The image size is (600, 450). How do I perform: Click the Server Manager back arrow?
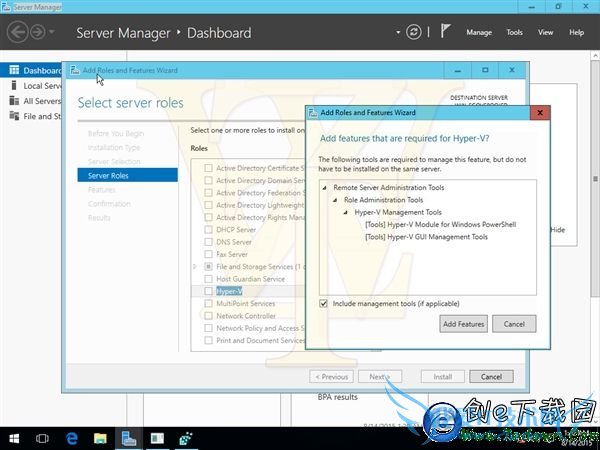(x=18, y=32)
